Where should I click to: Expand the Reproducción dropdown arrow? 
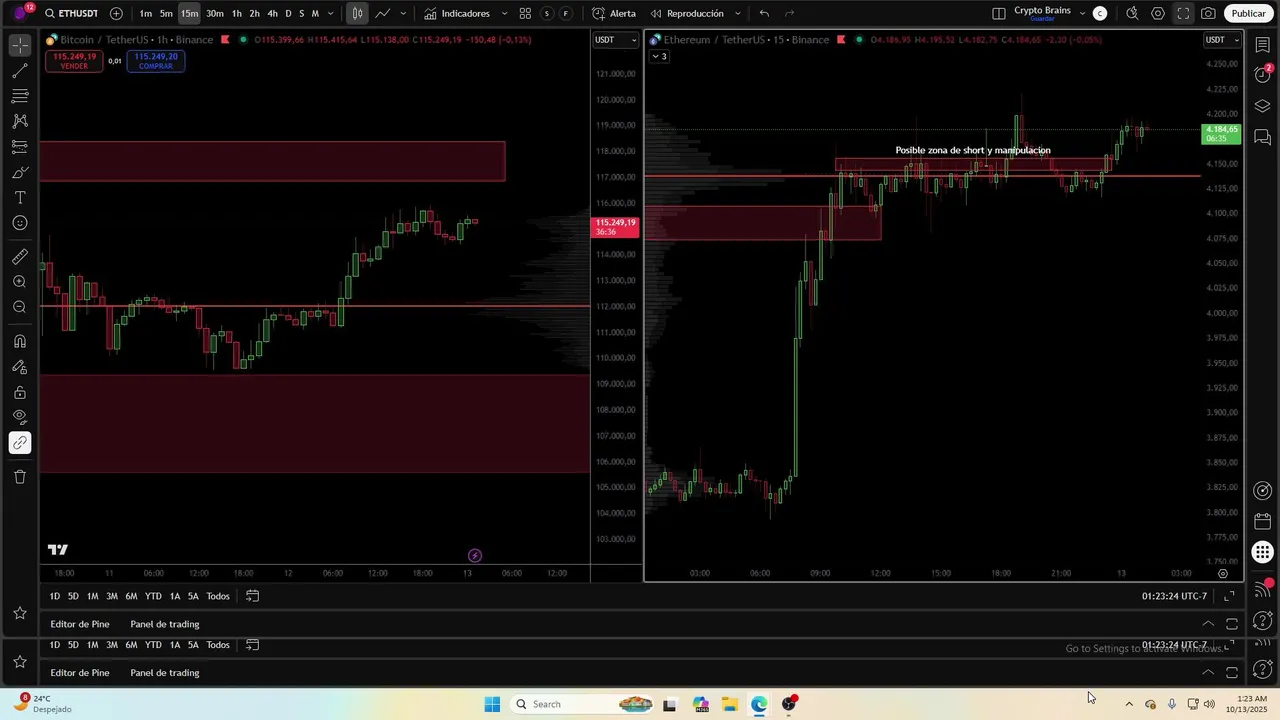pyautogui.click(x=738, y=13)
